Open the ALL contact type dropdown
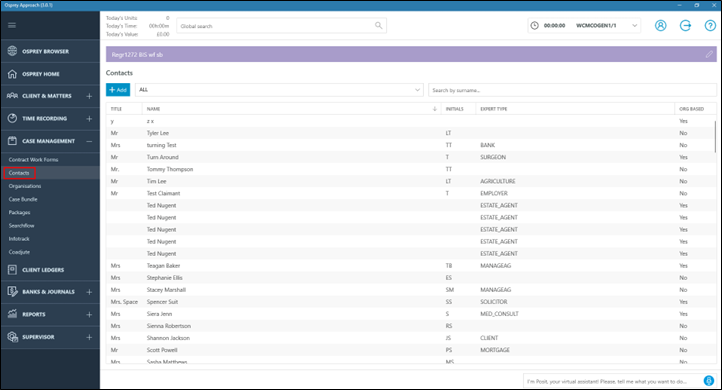This screenshot has height=390, width=722. tap(279, 90)
